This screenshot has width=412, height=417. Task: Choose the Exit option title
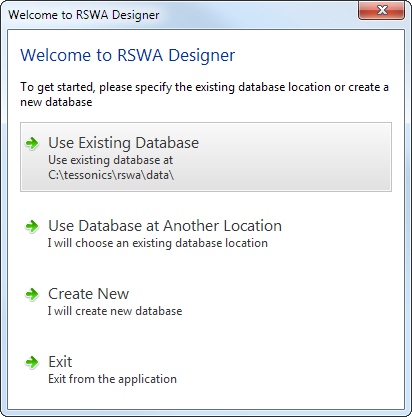(60, 362)
